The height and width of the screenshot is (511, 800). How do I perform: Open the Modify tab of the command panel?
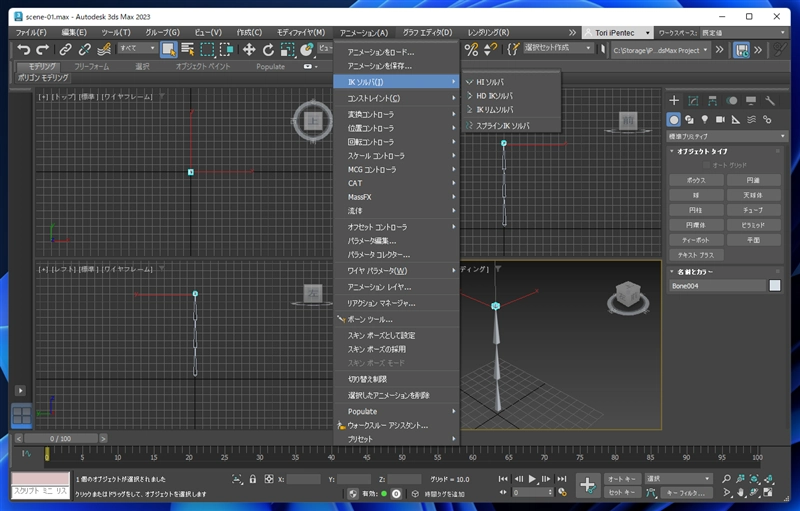click(693, 101)
